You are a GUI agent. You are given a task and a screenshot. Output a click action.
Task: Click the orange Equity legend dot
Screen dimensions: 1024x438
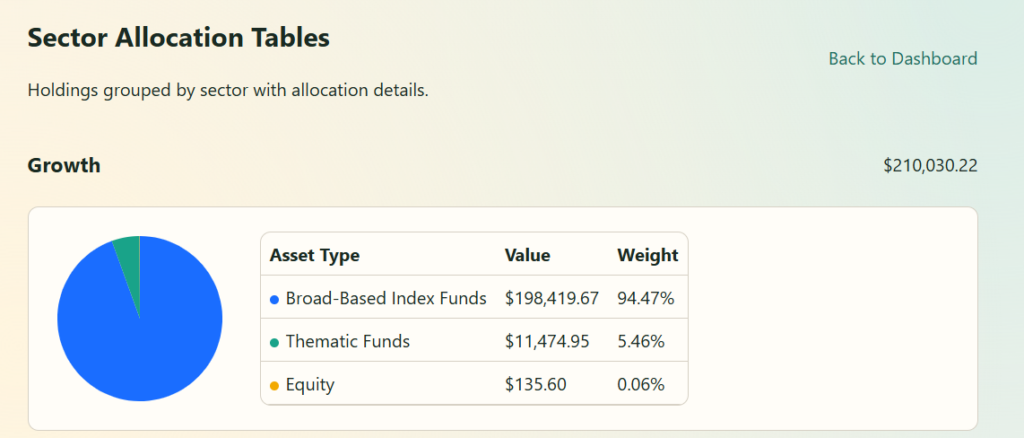pyautogui.click(x=274, y=386)
